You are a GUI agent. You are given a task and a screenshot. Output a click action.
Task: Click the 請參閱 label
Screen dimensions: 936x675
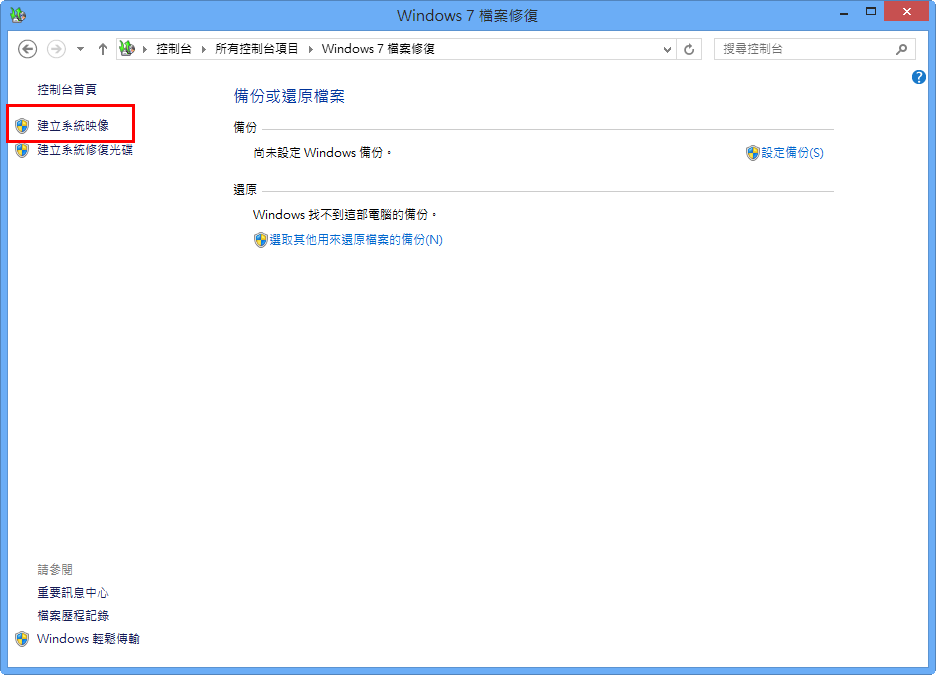[55, 569]
